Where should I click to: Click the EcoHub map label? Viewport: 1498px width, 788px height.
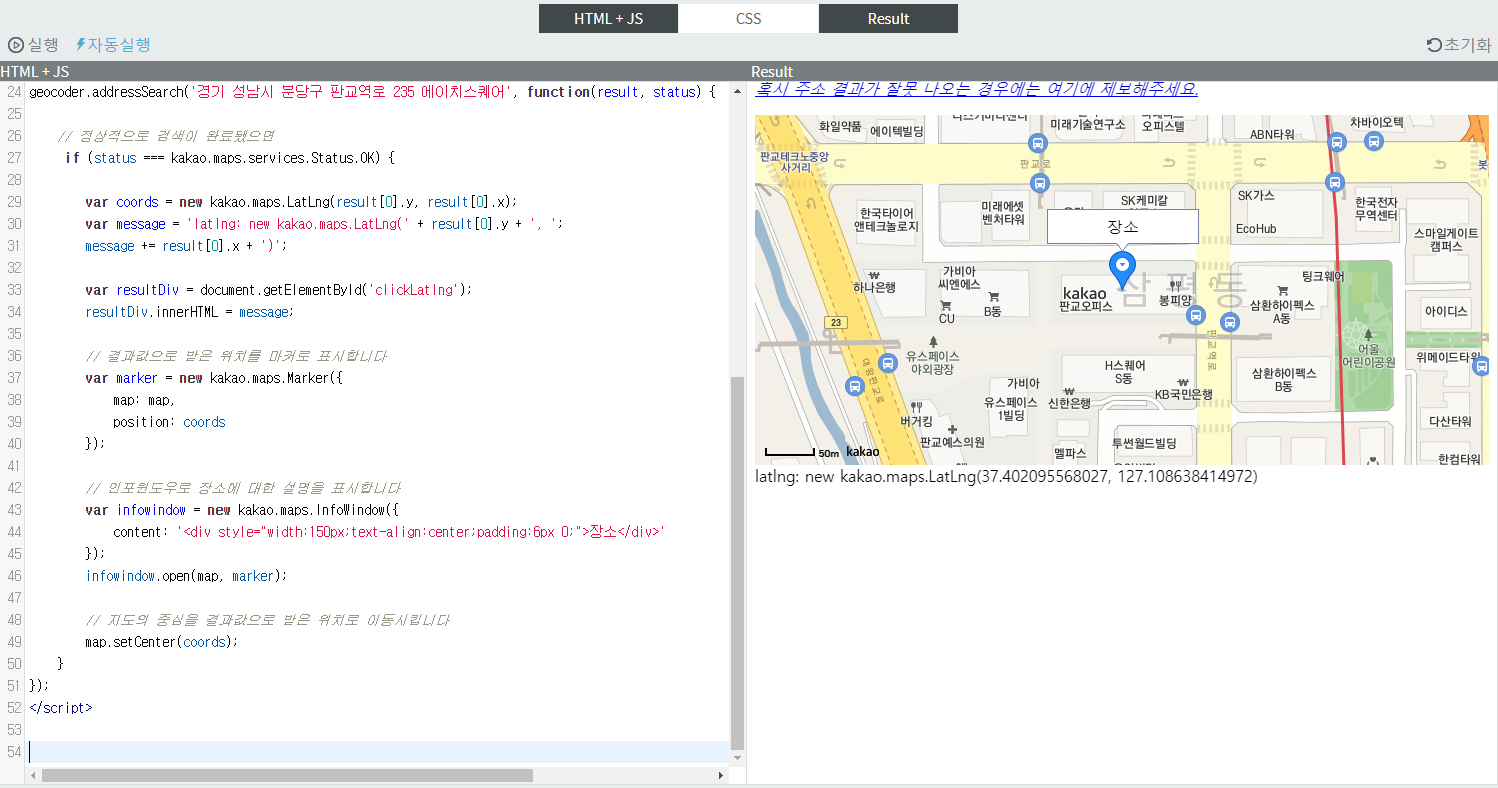tap(1256, 229)
